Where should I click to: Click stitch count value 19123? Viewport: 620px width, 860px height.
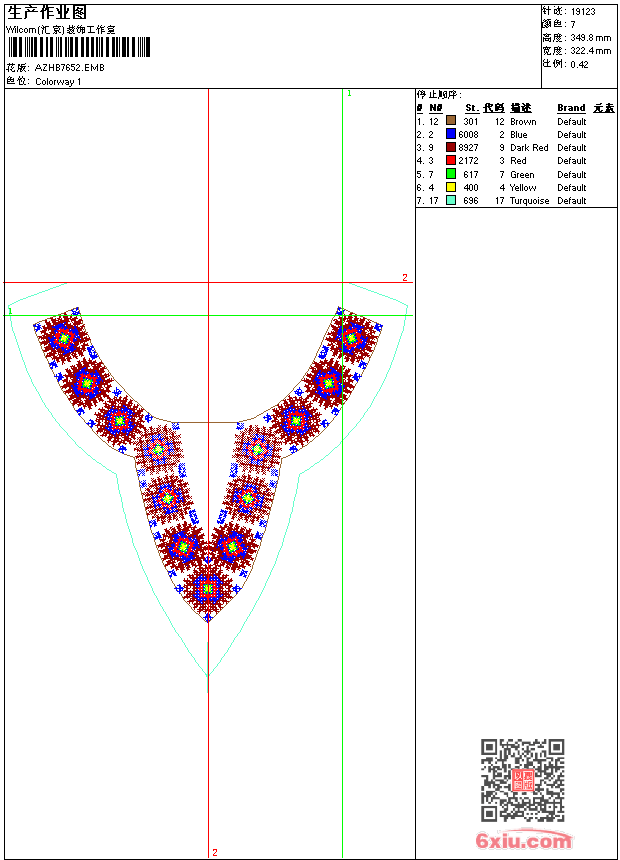tap(583, 12)
